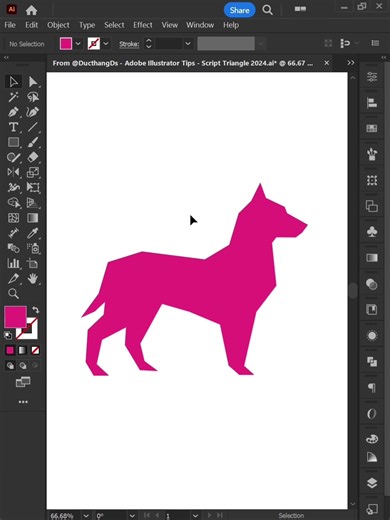Expand the tools panel to two columns
Viewport: 390px width, 520px height.
6,58
